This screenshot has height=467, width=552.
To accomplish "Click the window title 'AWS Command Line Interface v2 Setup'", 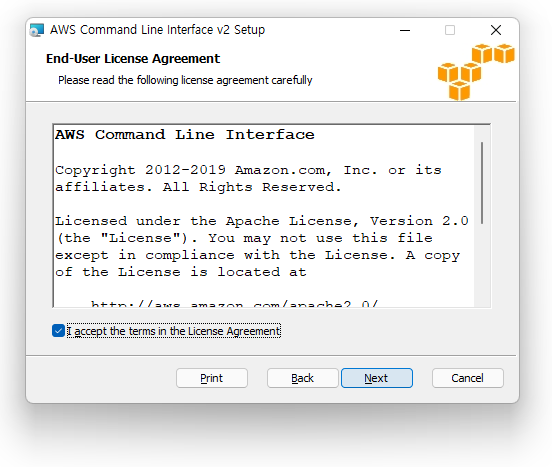I will tap(157, 30).
